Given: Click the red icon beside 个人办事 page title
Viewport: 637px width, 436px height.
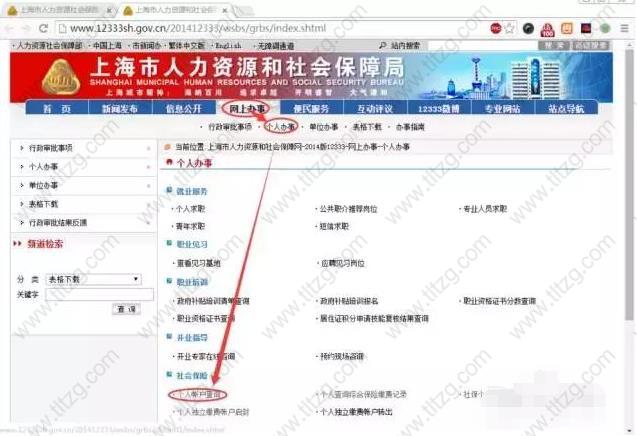Looking at the screenshot, I should [x=169, y=162].
